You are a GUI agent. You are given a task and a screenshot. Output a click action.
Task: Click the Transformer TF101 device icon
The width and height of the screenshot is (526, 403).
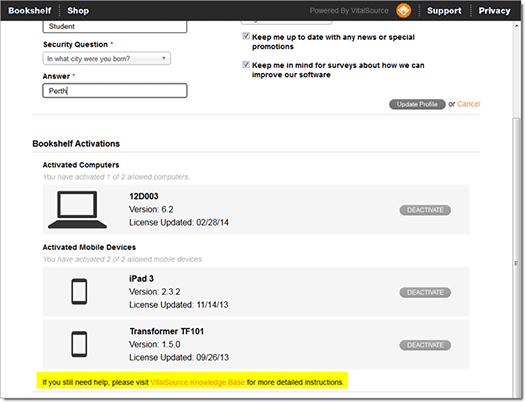79,344
